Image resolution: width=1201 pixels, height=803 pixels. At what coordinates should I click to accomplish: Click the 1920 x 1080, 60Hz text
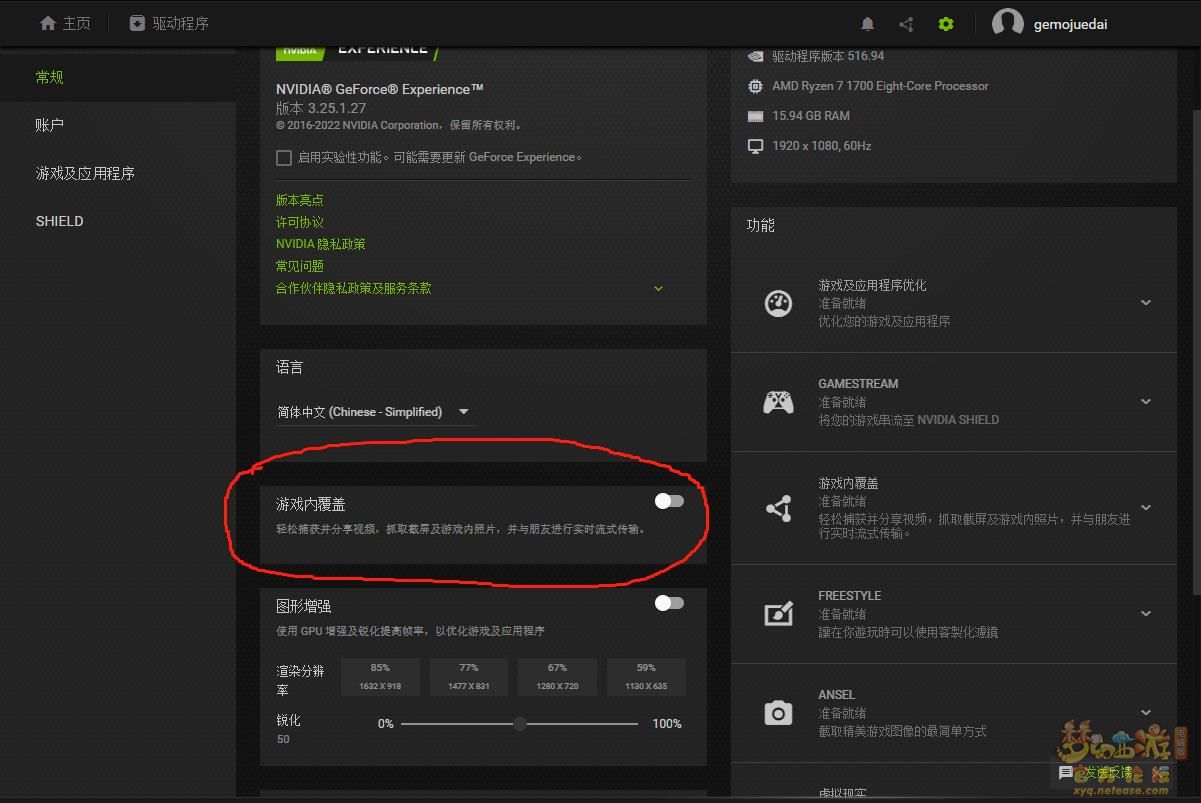click(822, 146)
